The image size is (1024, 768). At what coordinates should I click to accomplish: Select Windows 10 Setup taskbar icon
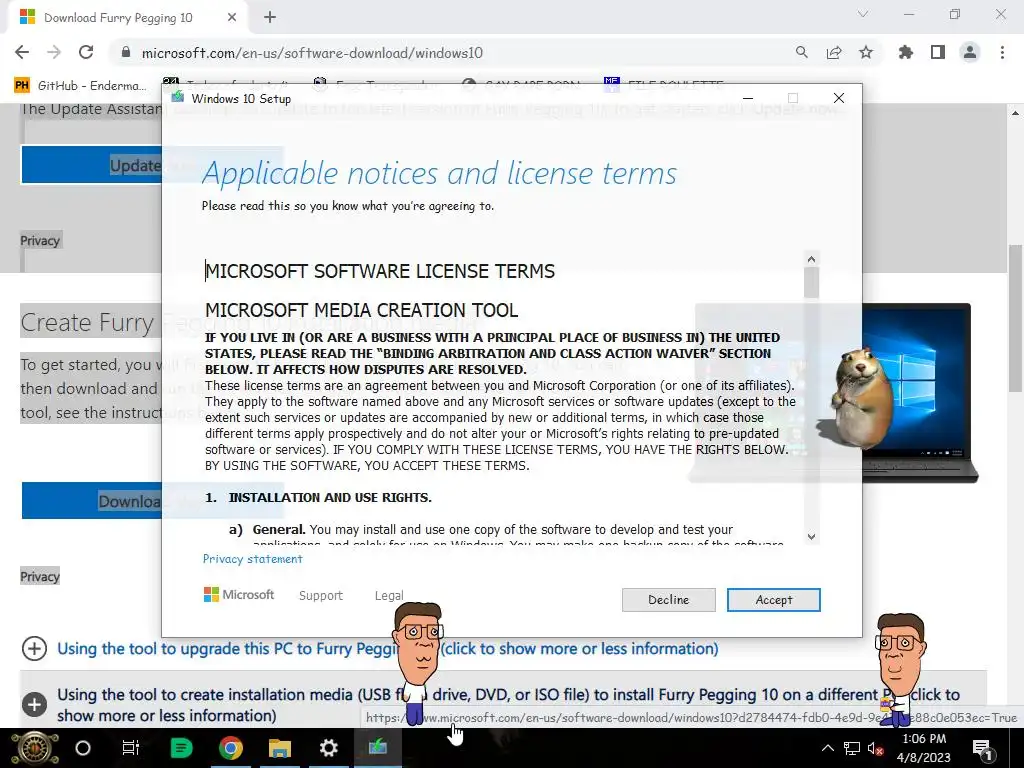[377, 747]
